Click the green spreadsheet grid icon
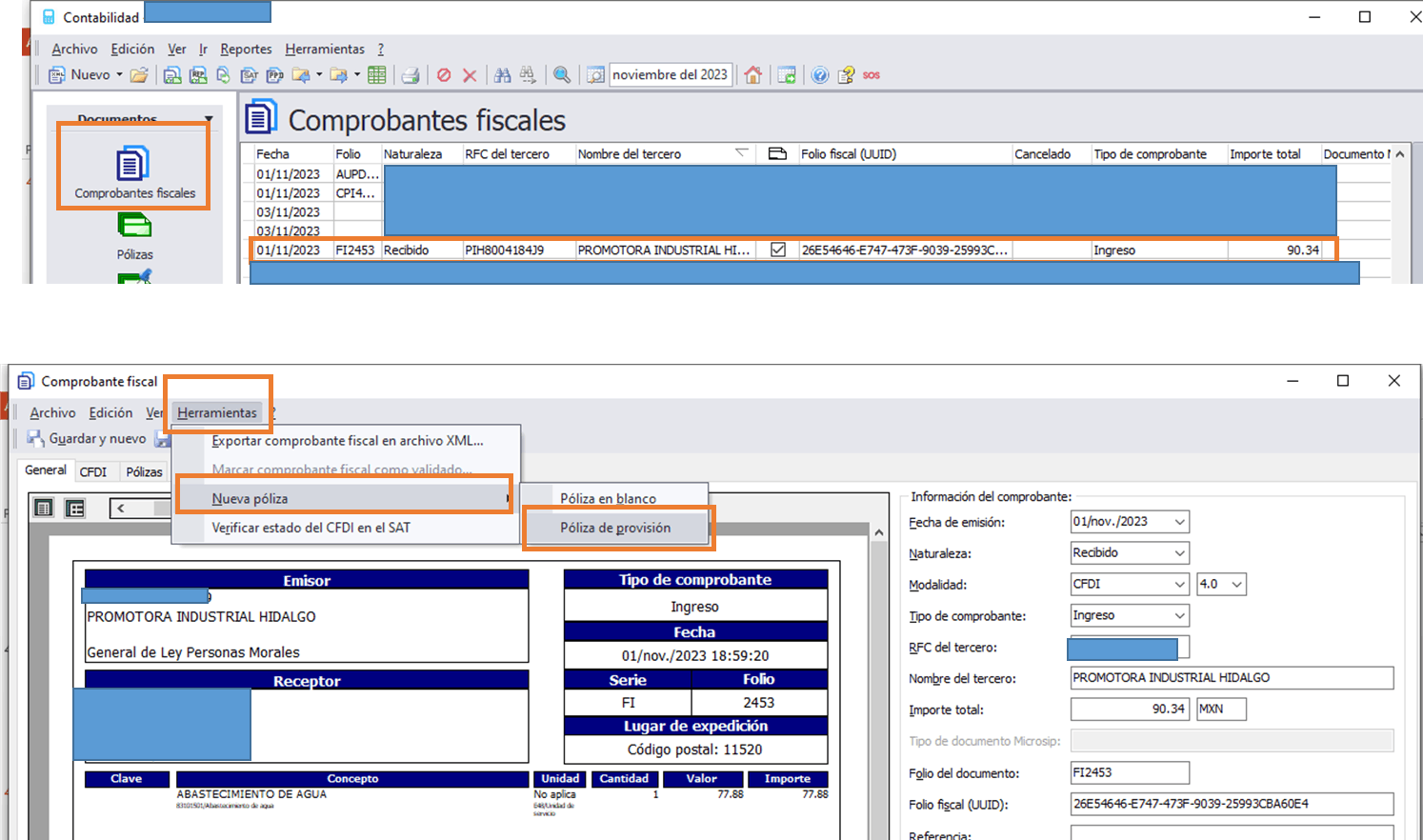Image resolution: width=1423 pixels, height=840 pixels. pyautogui.click(x=377, y=75)
